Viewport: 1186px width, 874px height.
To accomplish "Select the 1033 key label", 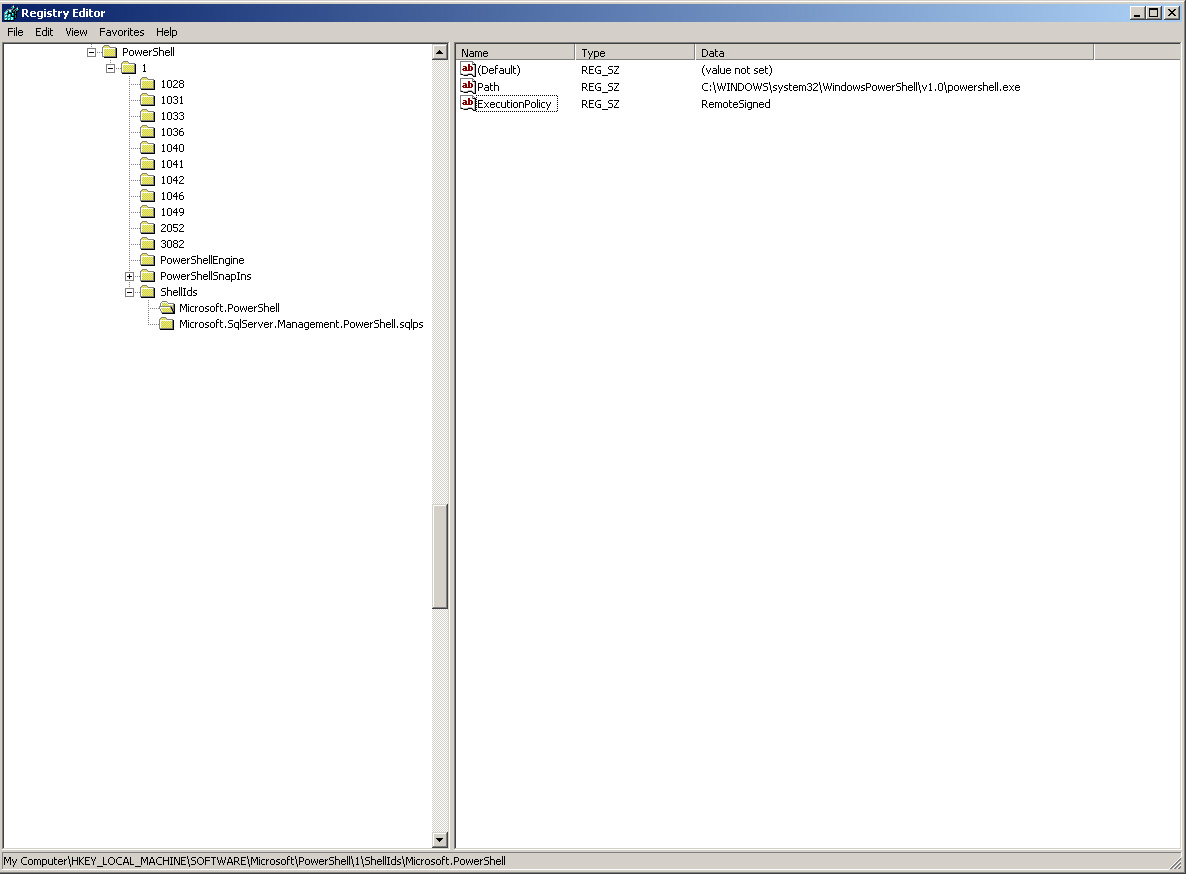I will tap(172, 116).
